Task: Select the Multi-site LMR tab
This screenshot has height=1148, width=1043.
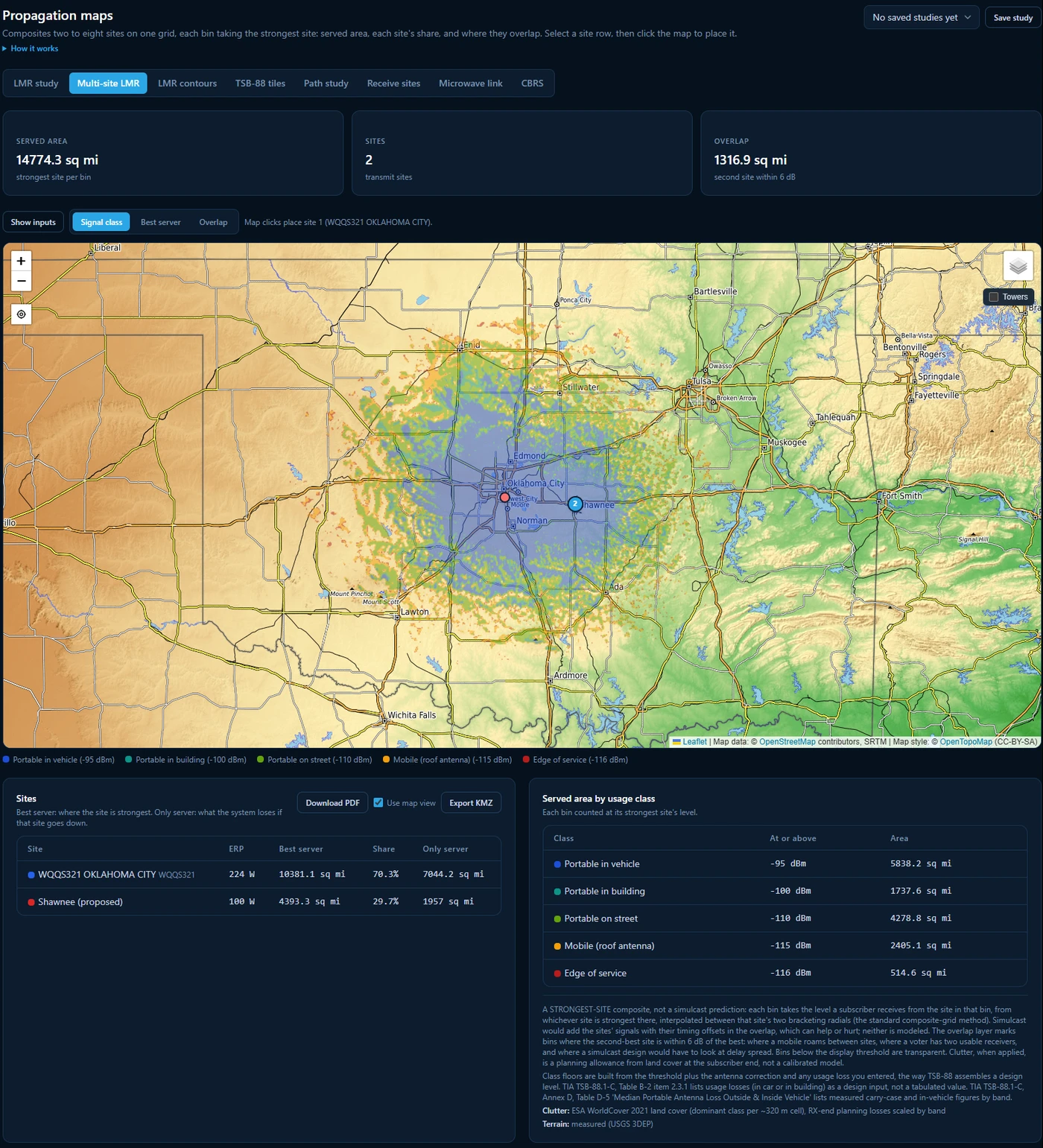Action: pos(108,83)
